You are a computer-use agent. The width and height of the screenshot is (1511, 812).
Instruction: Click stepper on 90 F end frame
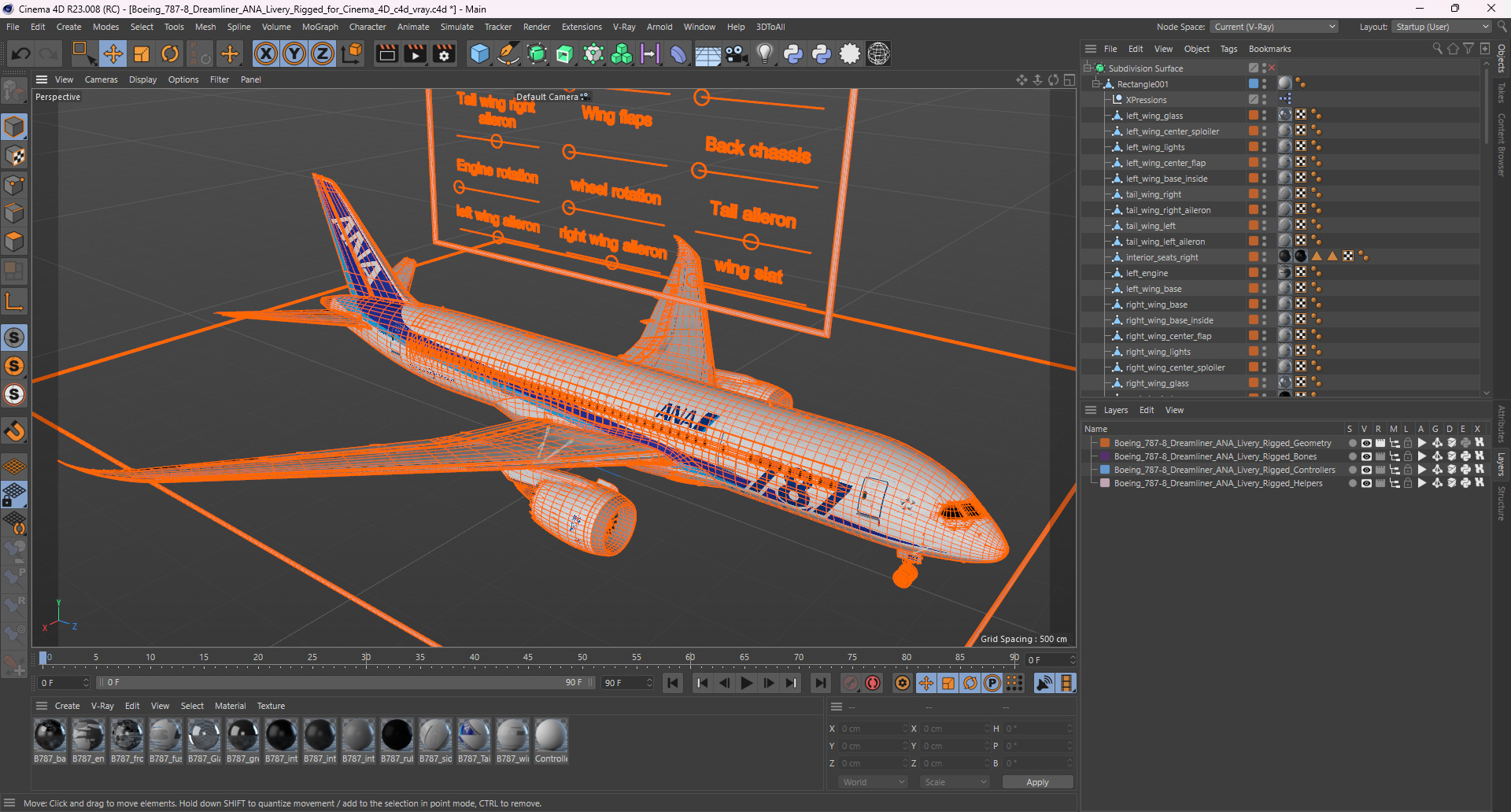click(x=649, y=683)
